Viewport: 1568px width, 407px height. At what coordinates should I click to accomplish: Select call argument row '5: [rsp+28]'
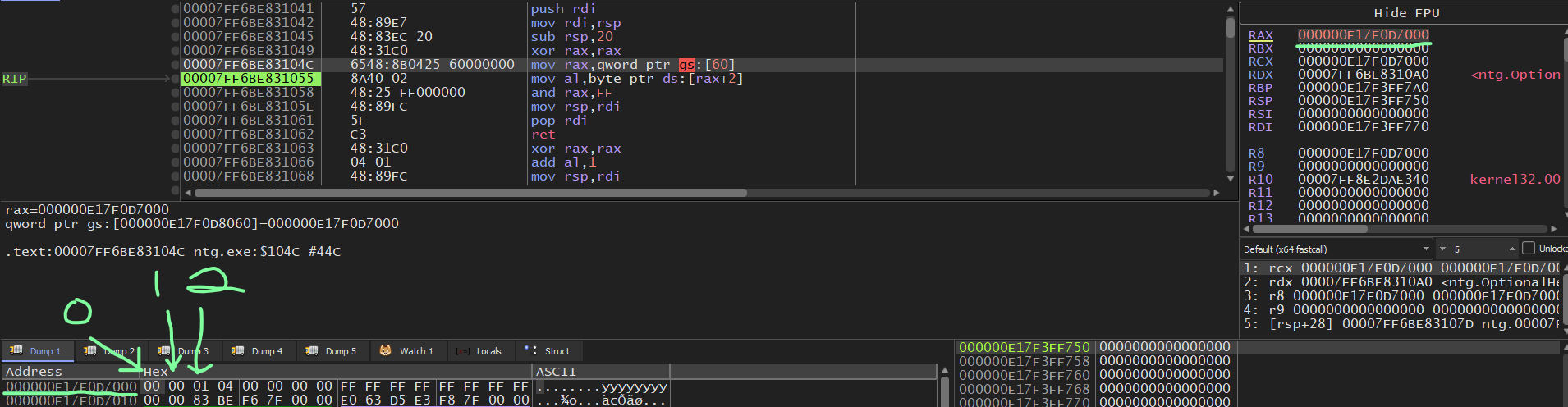(1401, 324)
